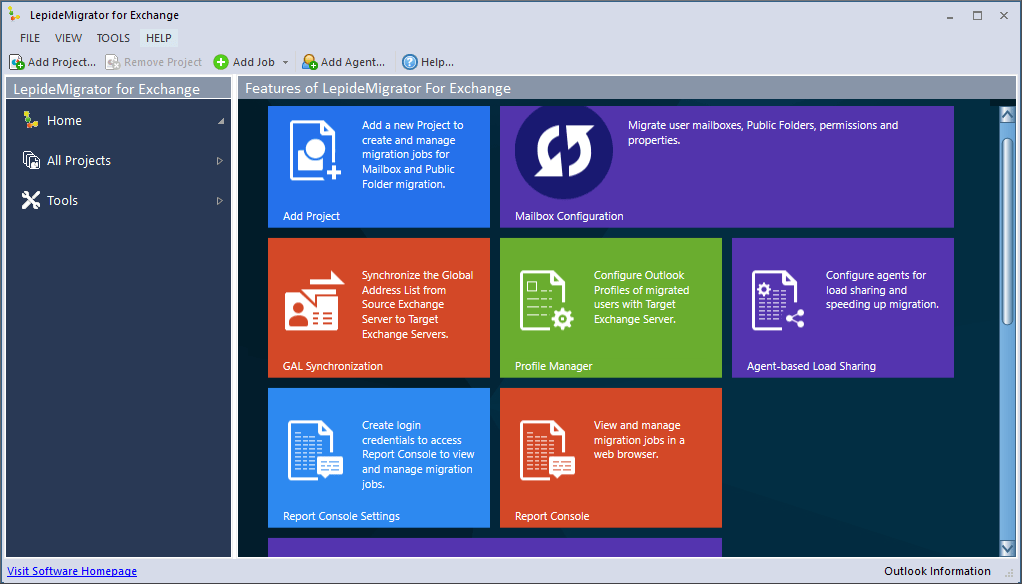Screen dimensions: 1022x584
Task: Open the HELP menu
Action: click(159, 38)
